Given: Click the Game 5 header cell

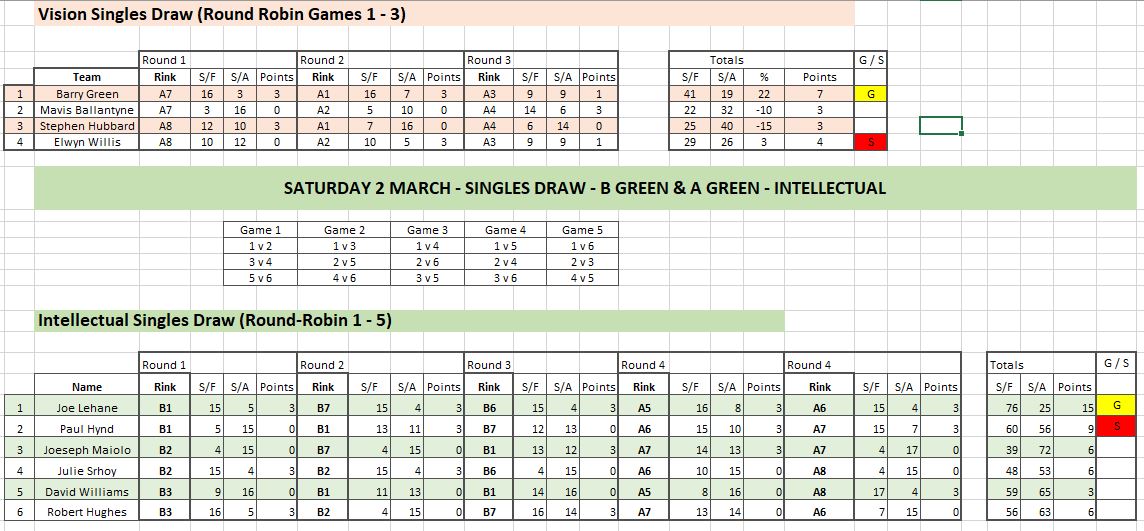Looking at the screenshot, I should [582, 230].
